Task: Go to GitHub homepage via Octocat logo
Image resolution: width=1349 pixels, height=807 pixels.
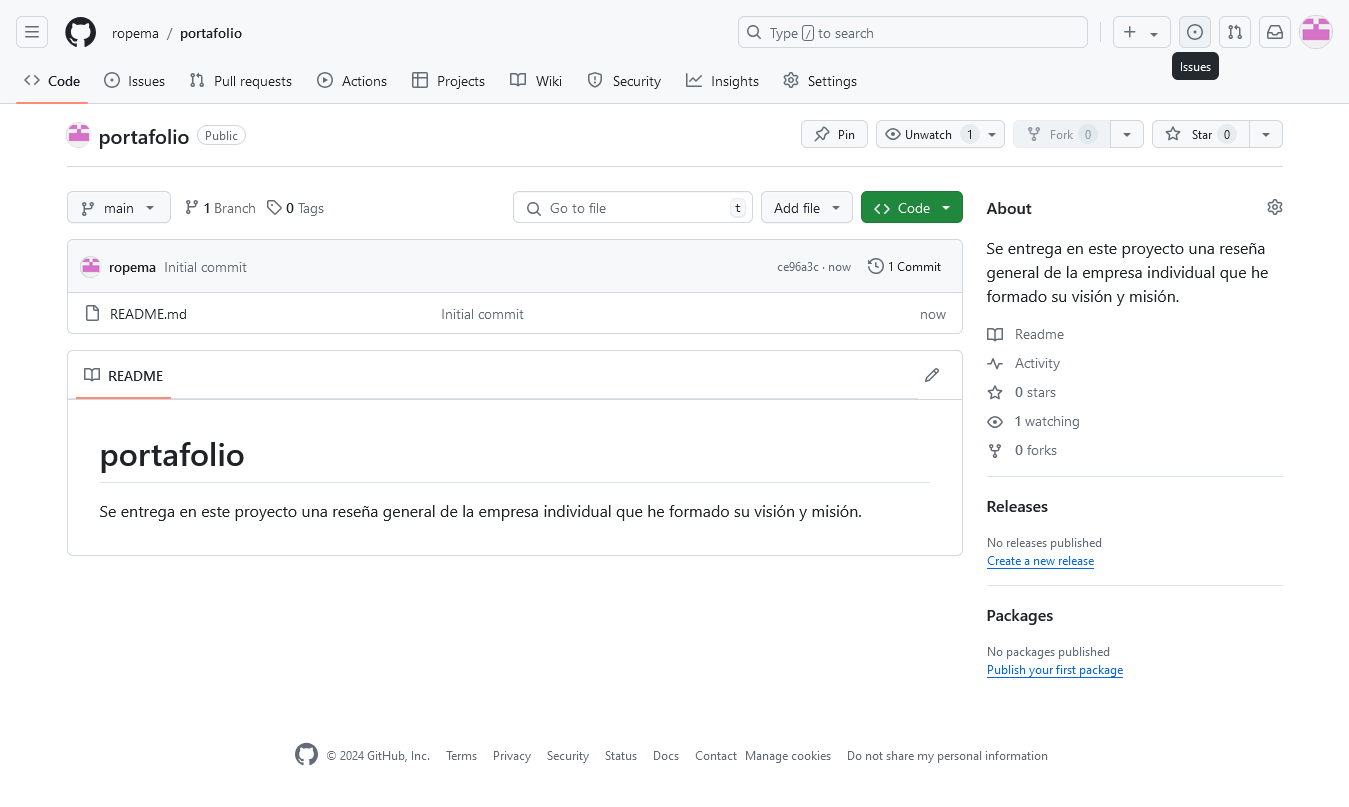Action: pos(80,32)
